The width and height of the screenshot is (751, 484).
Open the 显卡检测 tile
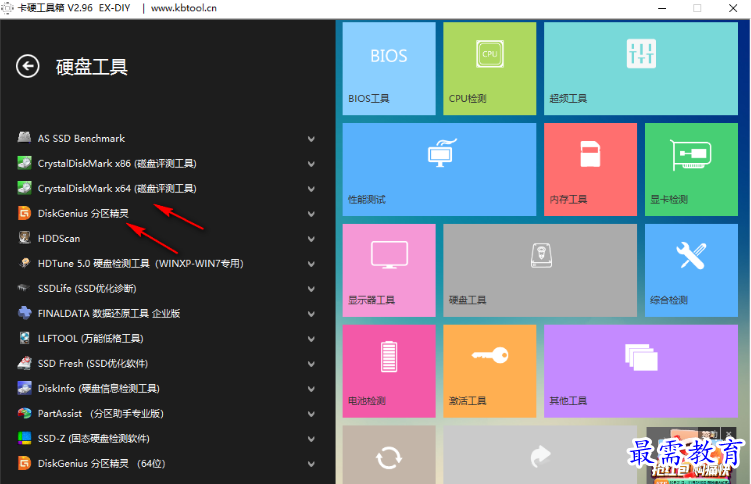click(x=692, y=169)
